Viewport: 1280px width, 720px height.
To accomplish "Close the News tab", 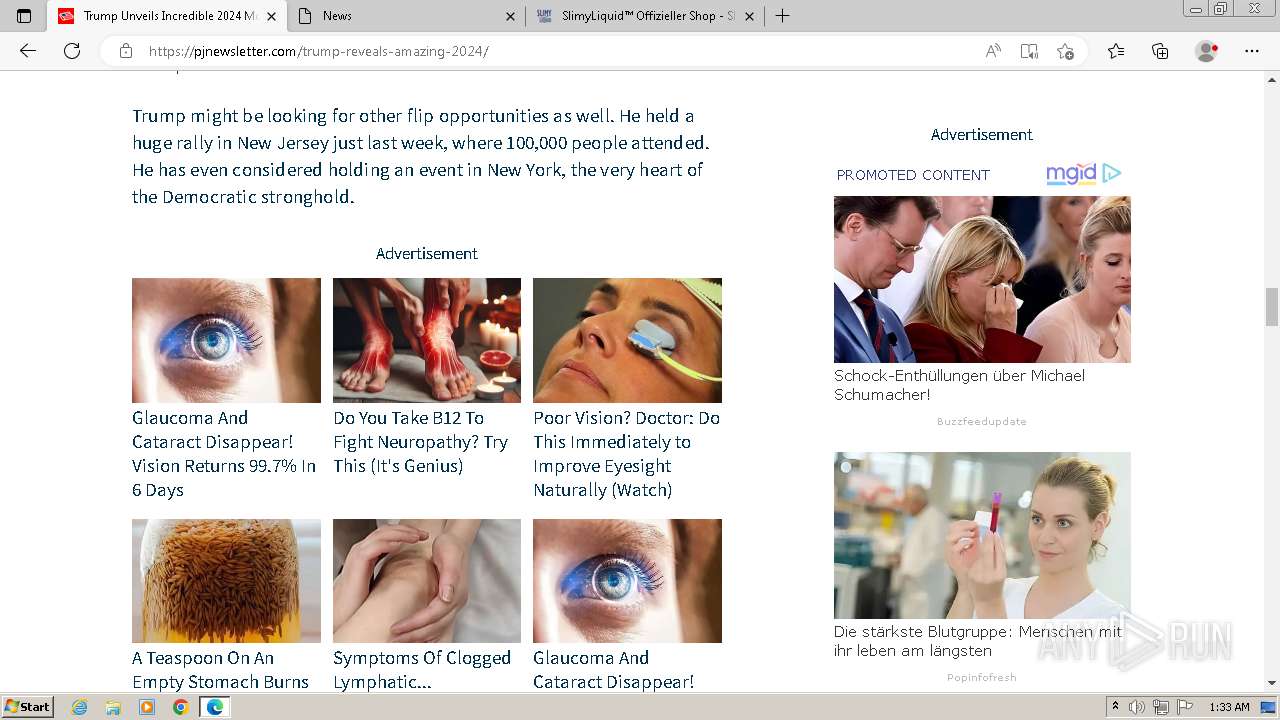I will point(510,16).
